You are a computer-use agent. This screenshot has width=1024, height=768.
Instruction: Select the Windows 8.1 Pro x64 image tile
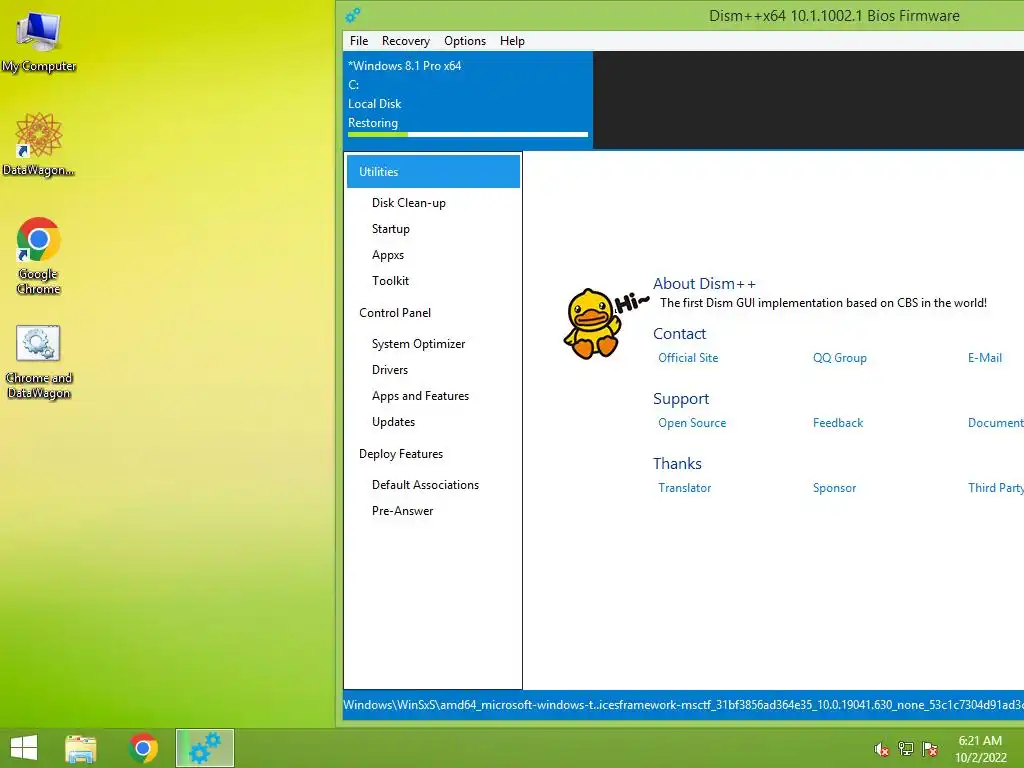click(468, 100)
